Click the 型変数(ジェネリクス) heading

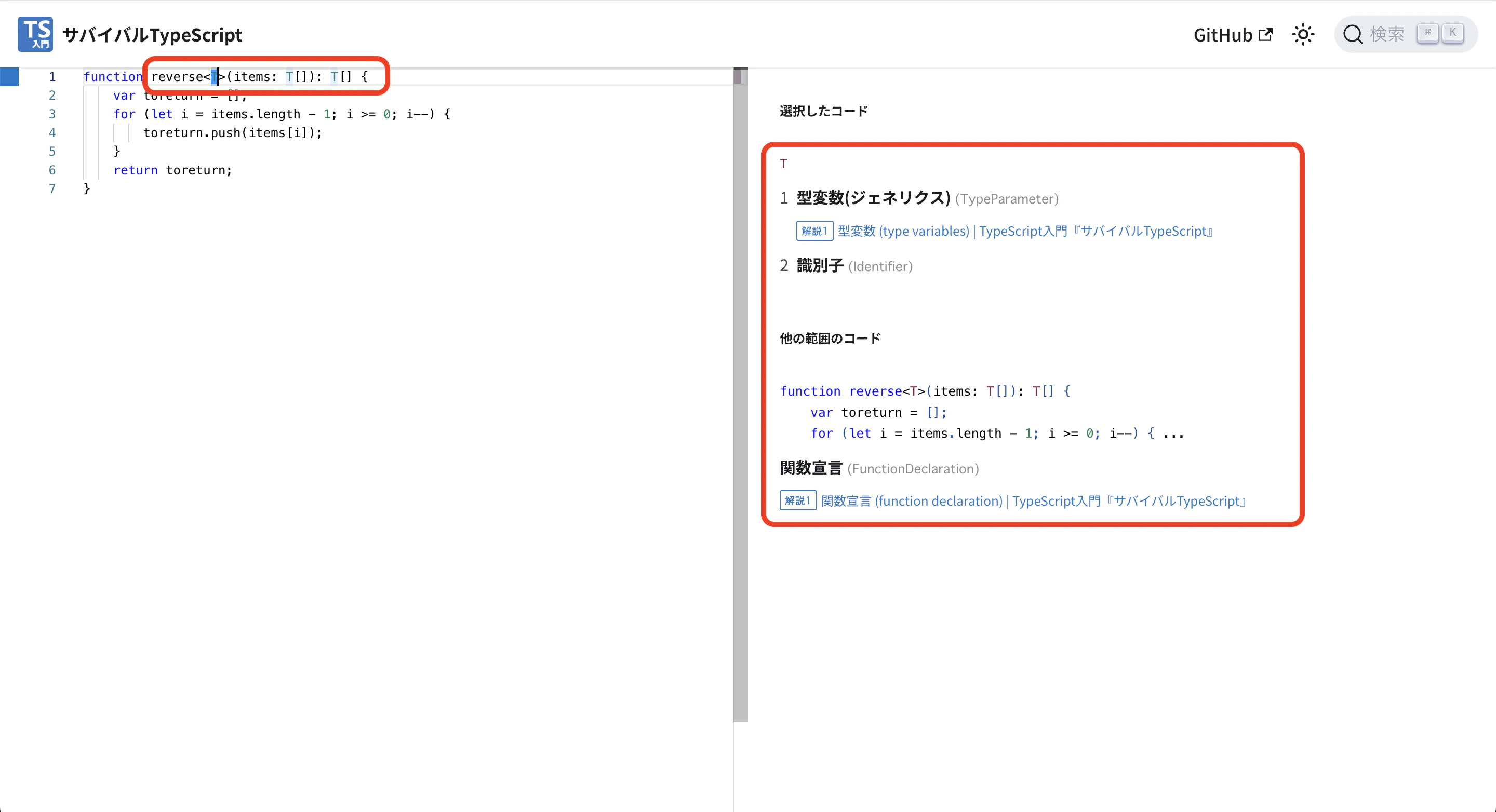873,198
